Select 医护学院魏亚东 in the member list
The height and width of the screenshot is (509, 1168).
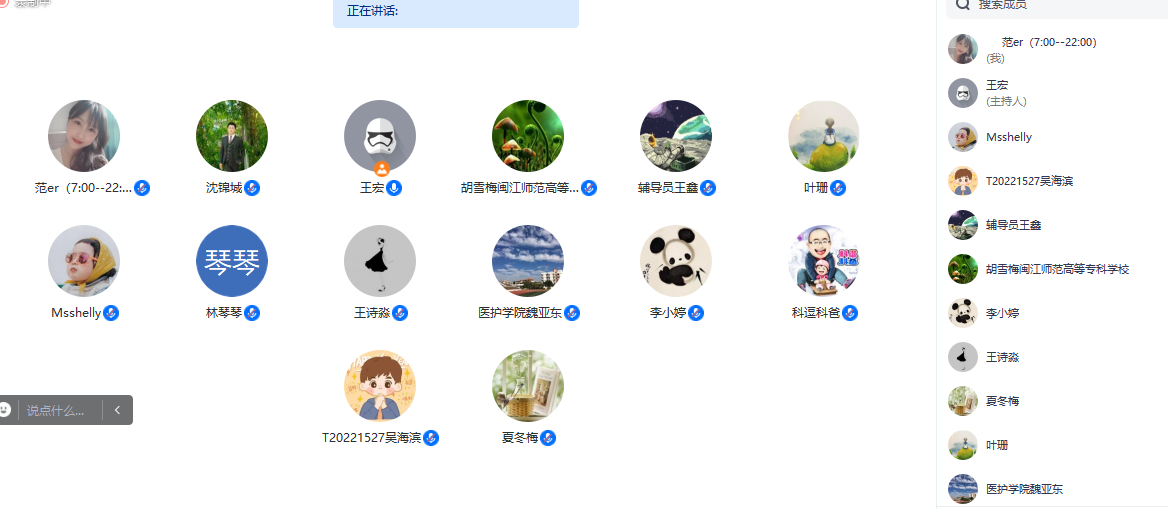click(1052, 489)
